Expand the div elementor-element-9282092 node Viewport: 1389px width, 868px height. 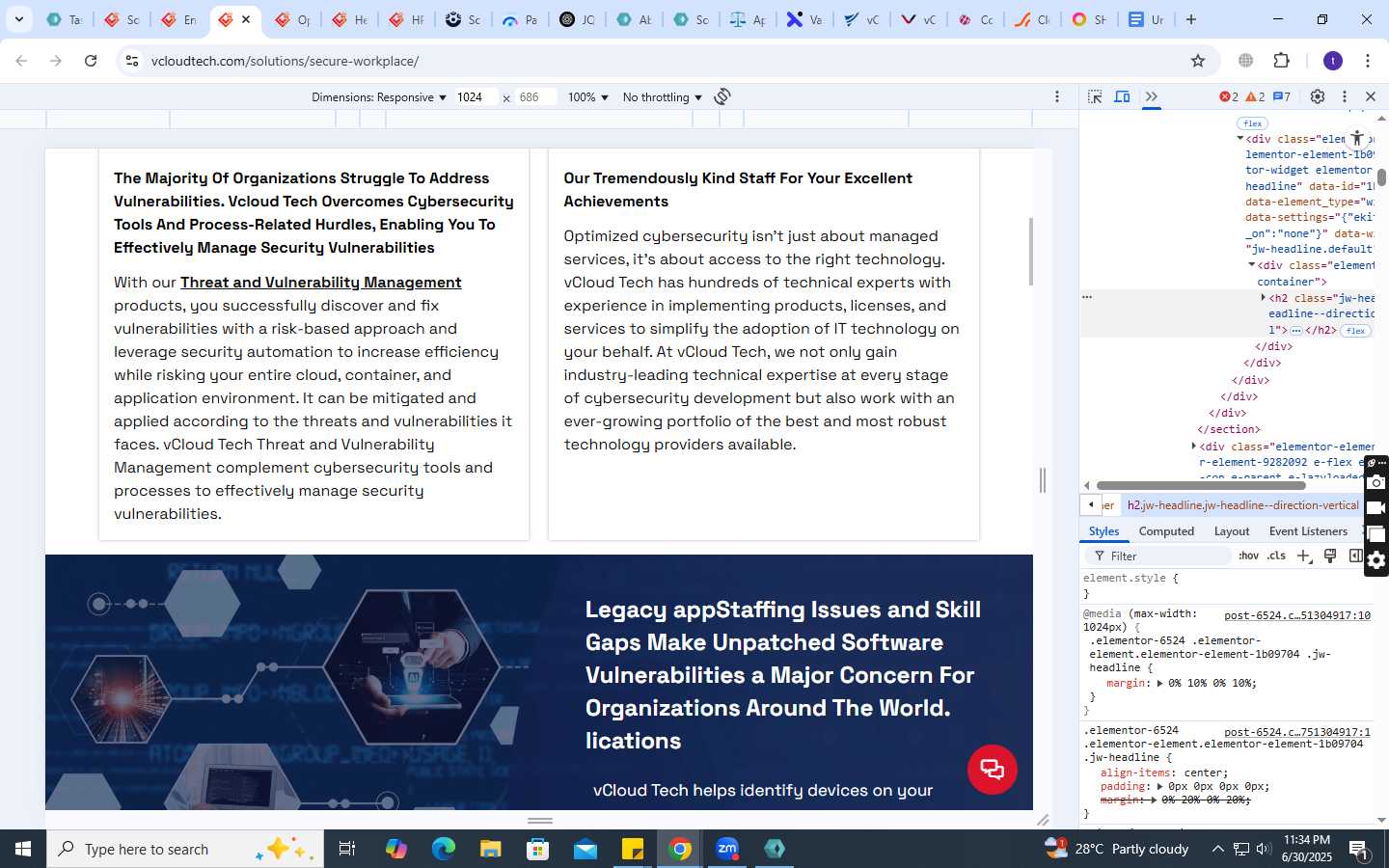1193,447
